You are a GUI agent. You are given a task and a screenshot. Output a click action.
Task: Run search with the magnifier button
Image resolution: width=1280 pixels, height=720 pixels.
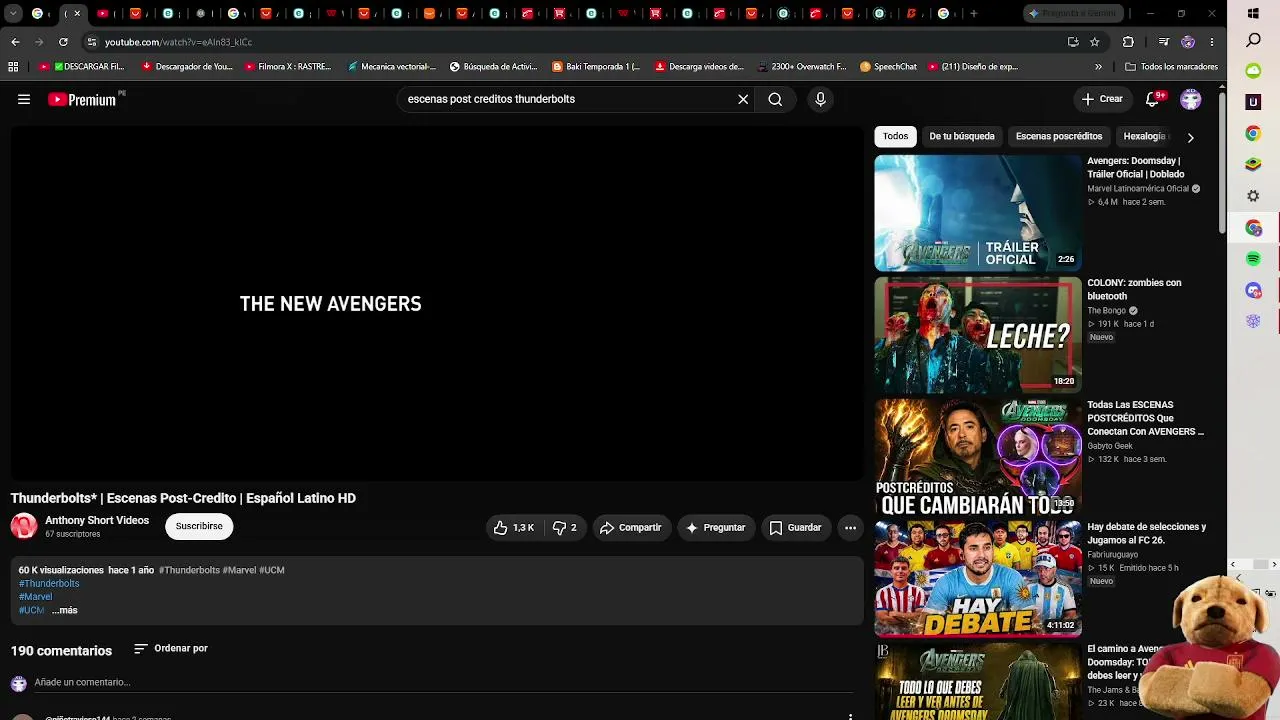pyautogui.click(x=775, y=99)
